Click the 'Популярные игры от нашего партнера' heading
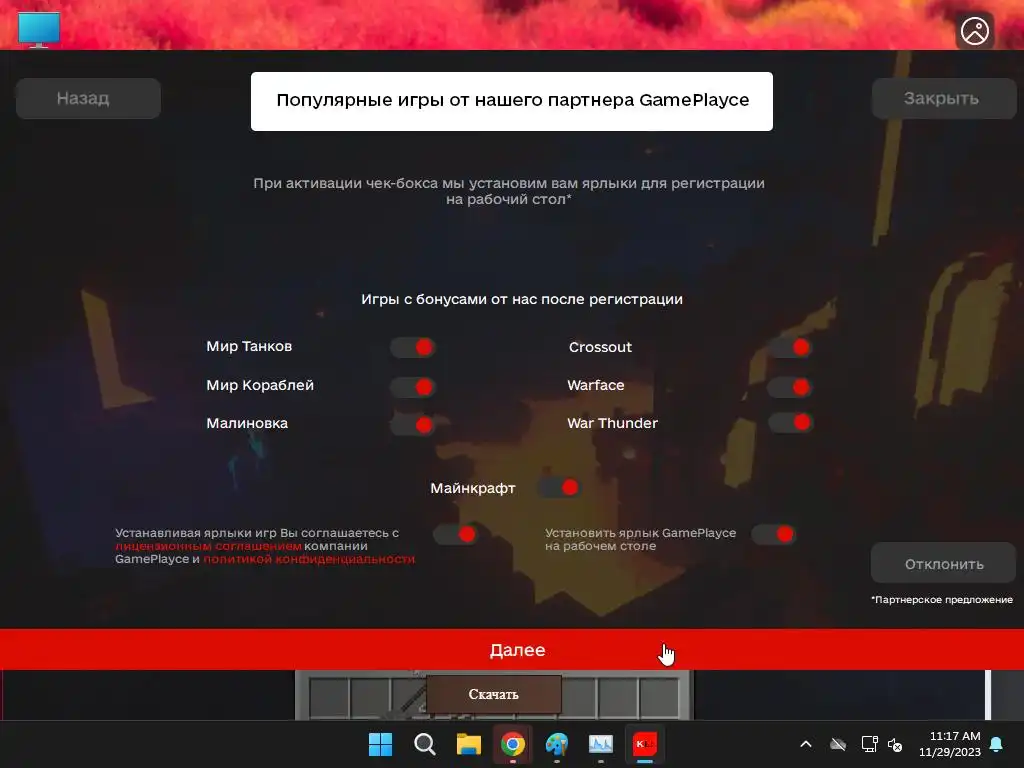The width and height of the screenshot is (1024, 768). click(512, 101)
